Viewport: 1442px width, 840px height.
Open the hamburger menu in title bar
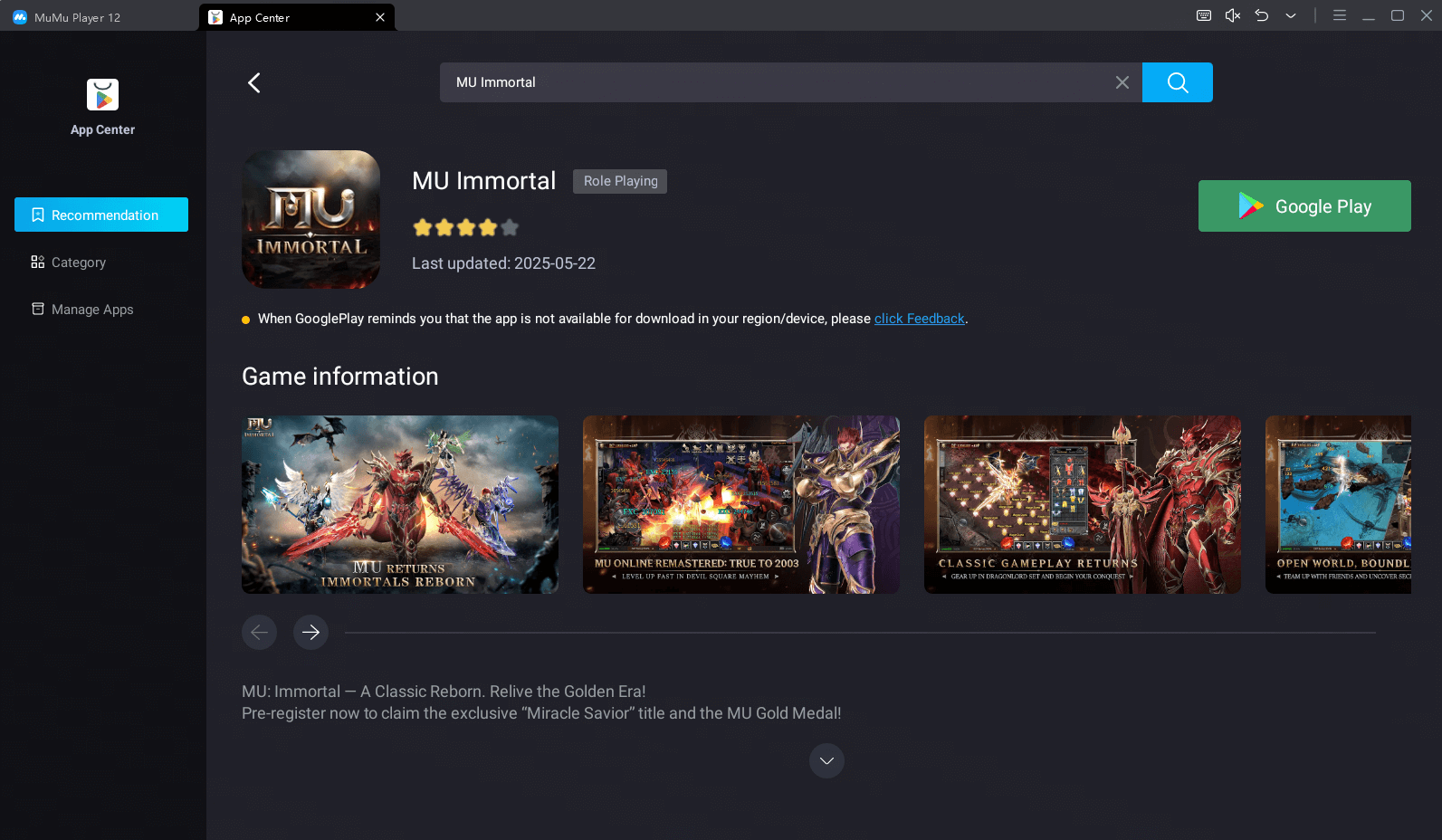[x=1340, y=16]
